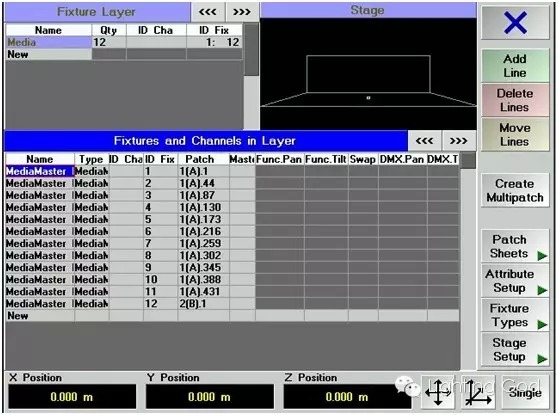Click the Add Line button
This screenshot has height=415, width=558.
tap(515, 66)
